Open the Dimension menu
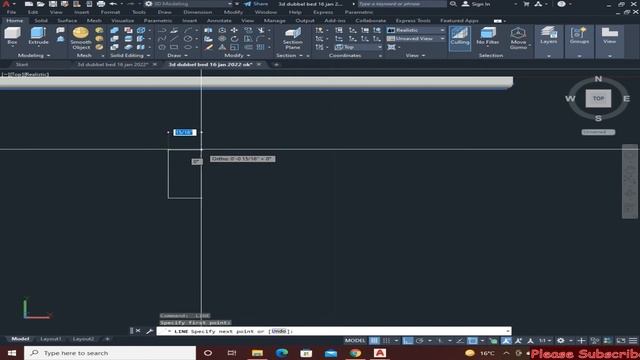Image resolution: width=640 pixels, height=360 pixels. tap(198, 12)
